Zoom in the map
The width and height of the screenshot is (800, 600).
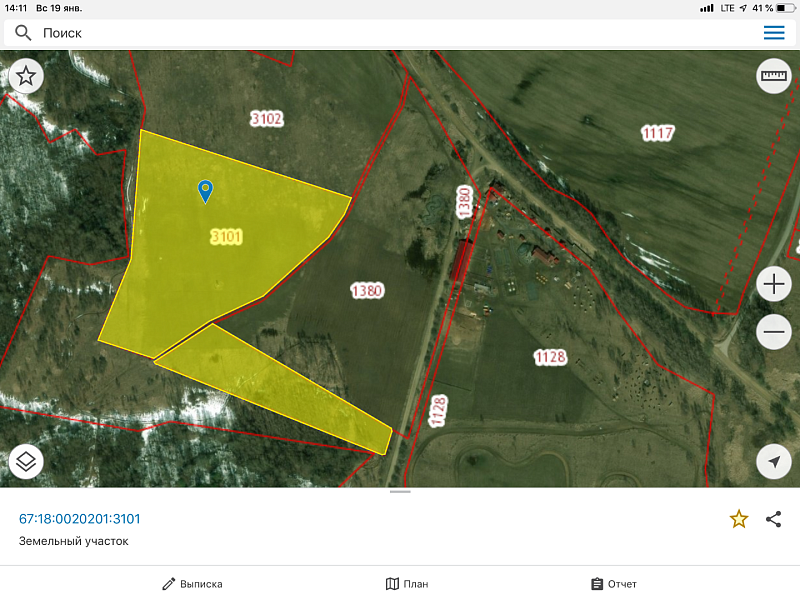coord(774,285)
